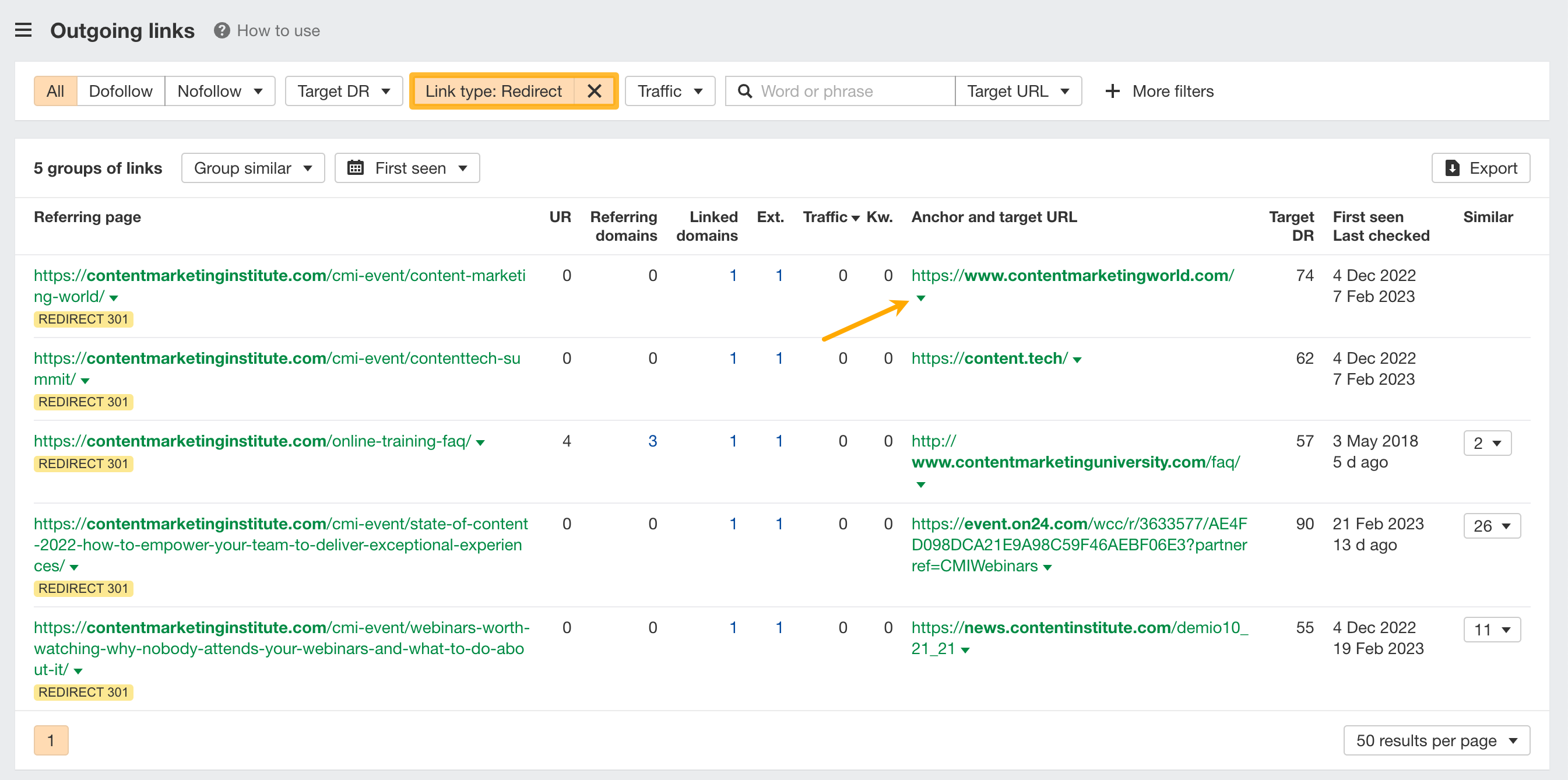Open the Group similar dropdown

[x=252, y=168]
